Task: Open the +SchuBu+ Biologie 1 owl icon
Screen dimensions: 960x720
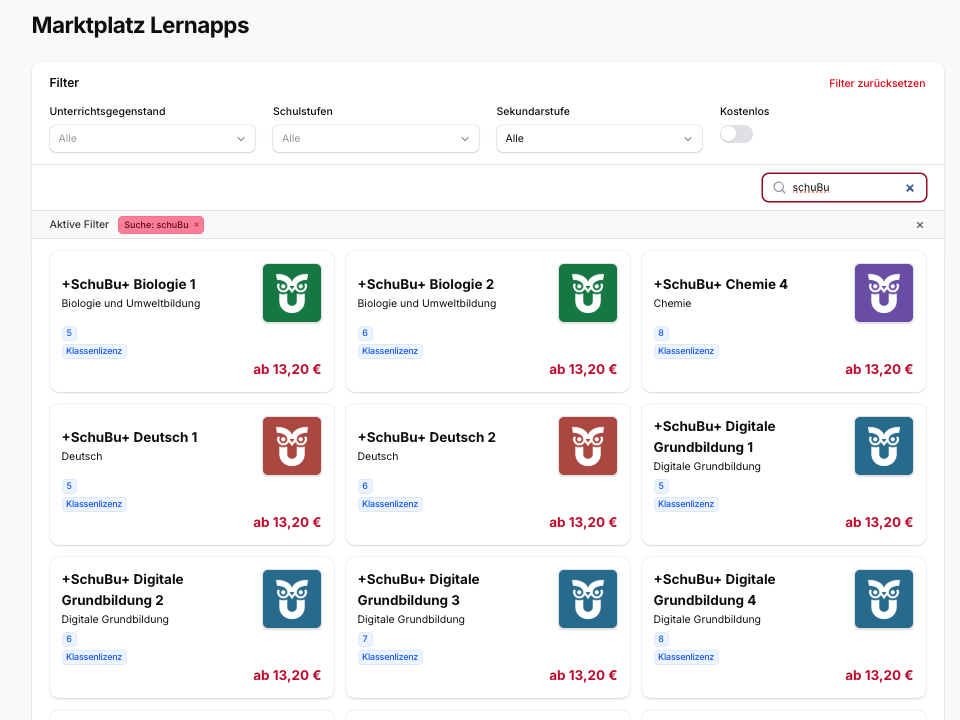Action: coord(291,293)
